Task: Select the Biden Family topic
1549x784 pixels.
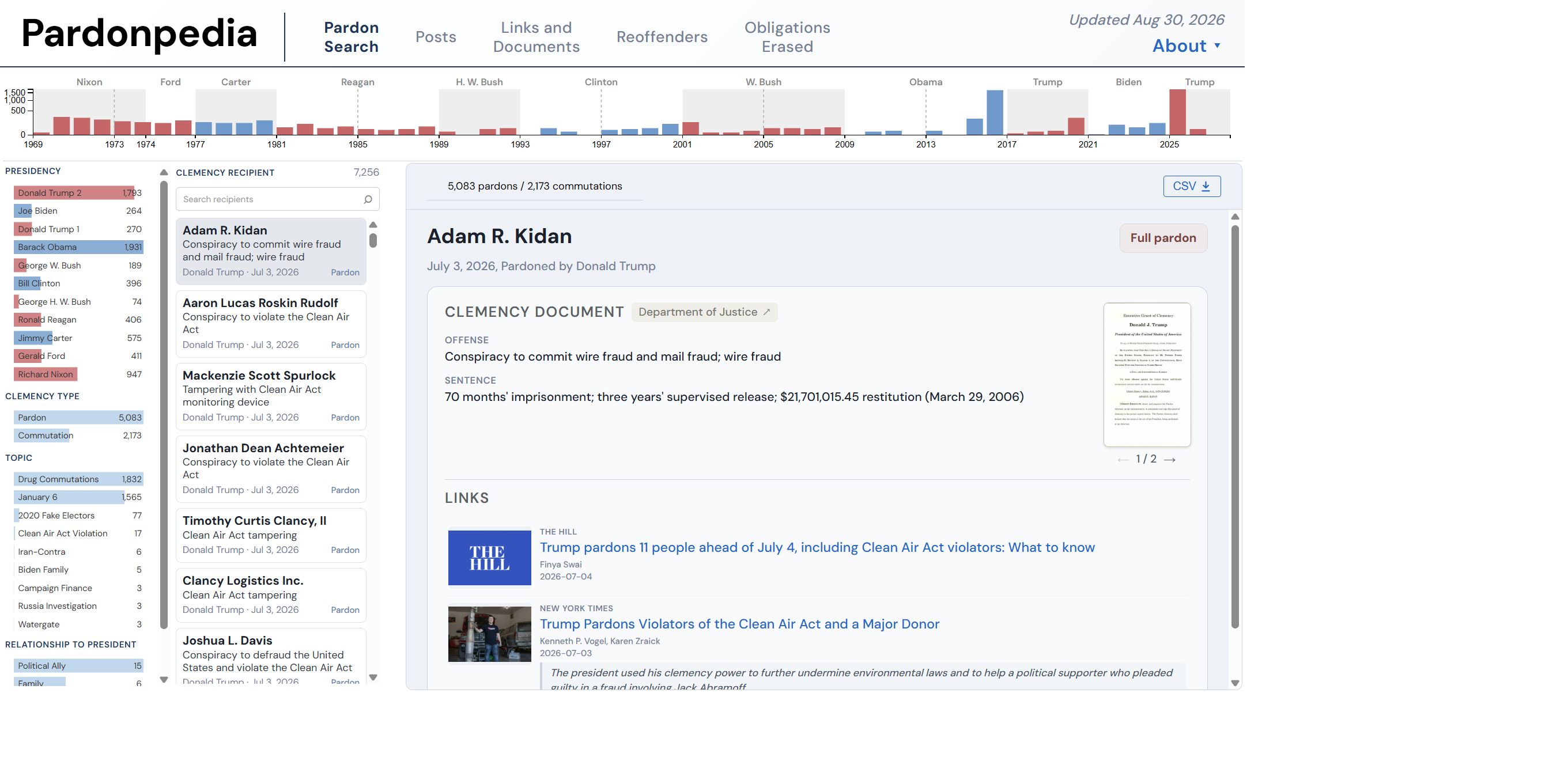Action: (78, 570)
